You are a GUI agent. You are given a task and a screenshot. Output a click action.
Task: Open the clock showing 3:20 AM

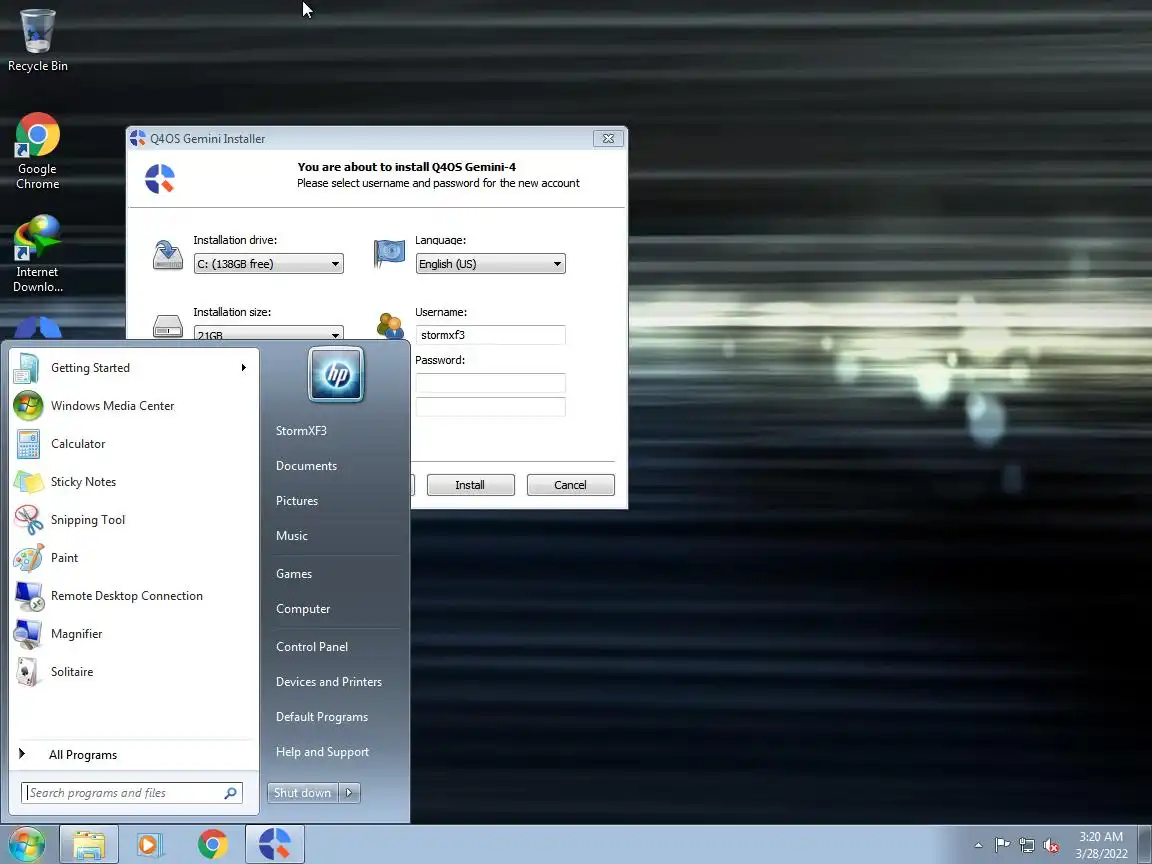coord(1101,845)
